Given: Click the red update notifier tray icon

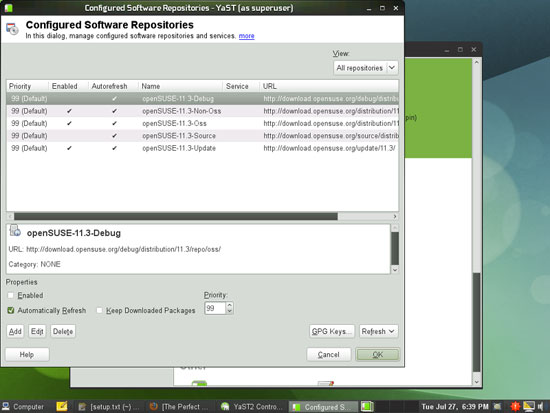Looking at the screenshot, I should click(x=515, y=406).
